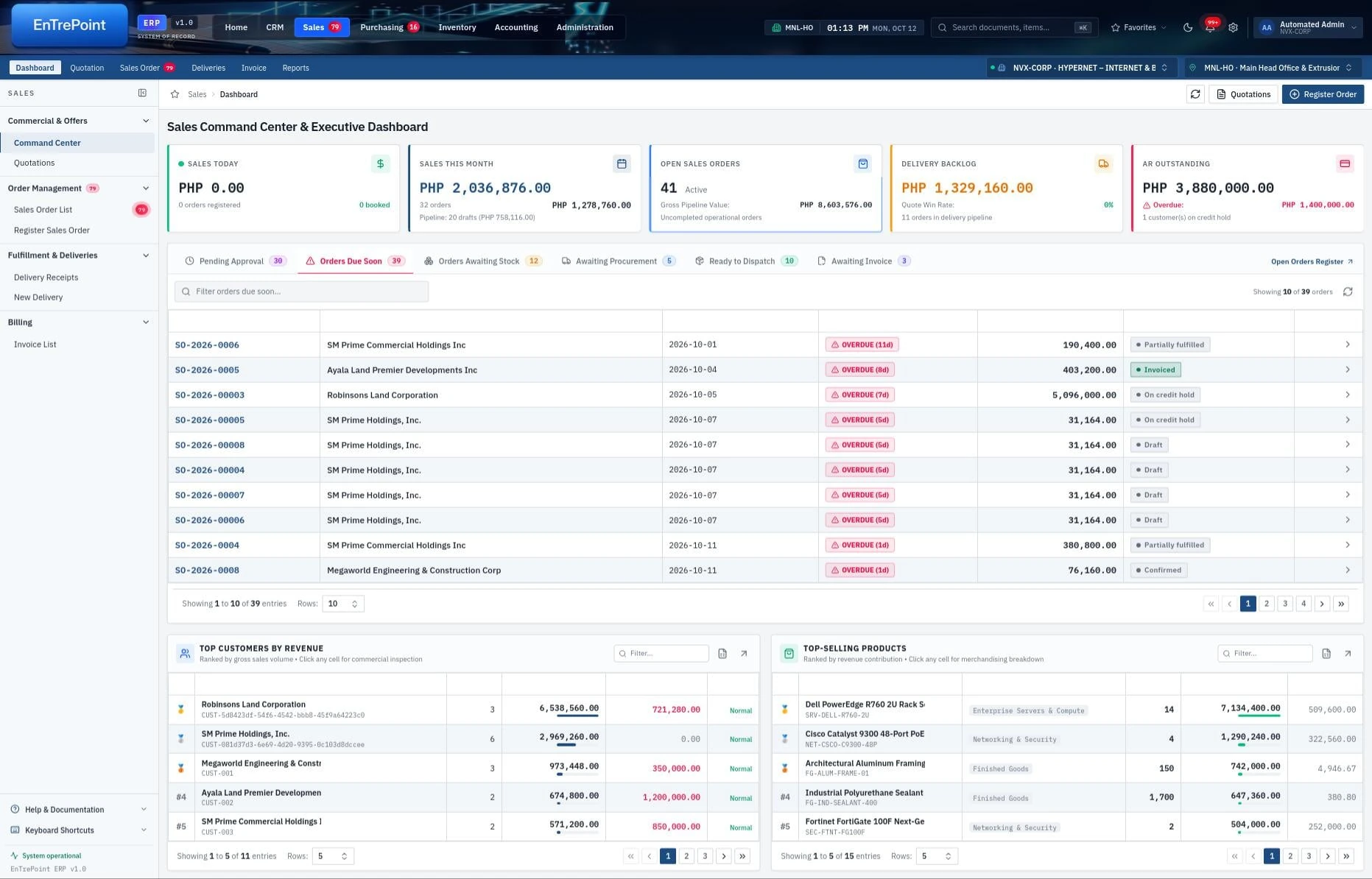Click the favorite star next to Sales breadcrumb

[x=175, y=94]
